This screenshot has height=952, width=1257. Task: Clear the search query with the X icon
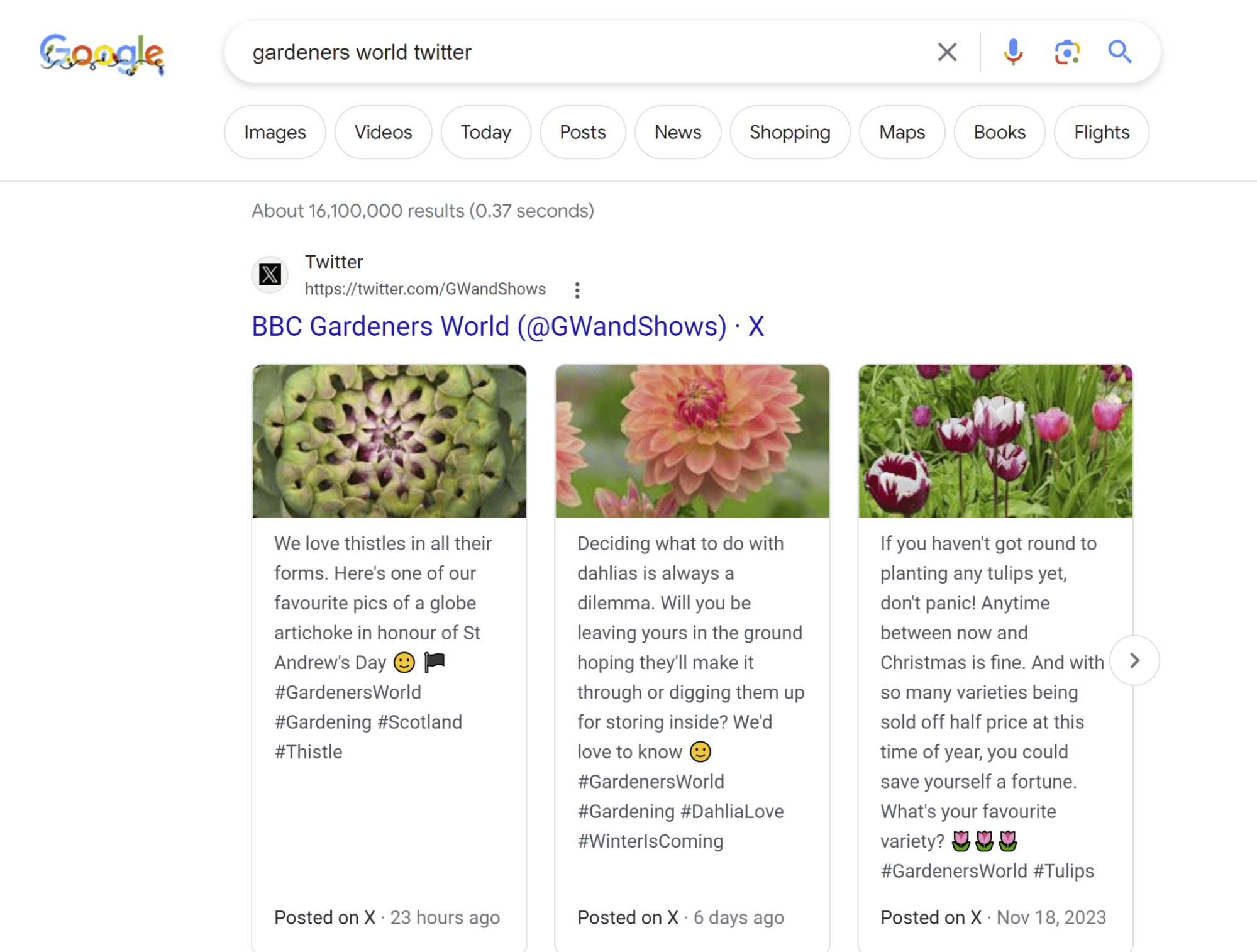click(x=946, y=52)
